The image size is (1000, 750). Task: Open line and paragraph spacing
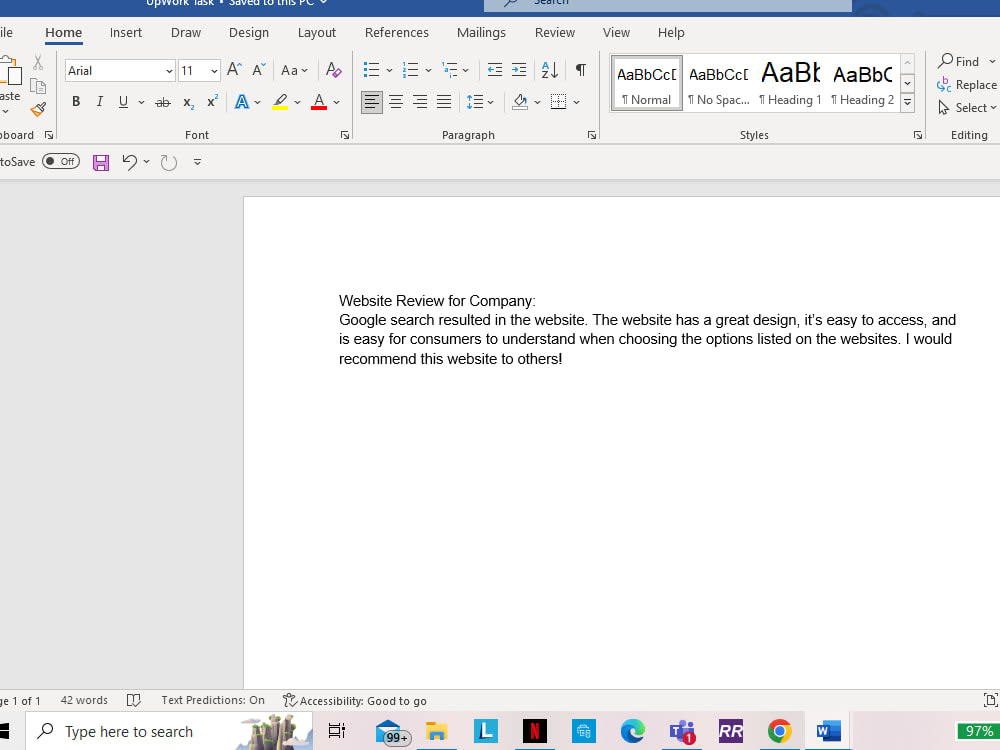click(x=475, y=102)
